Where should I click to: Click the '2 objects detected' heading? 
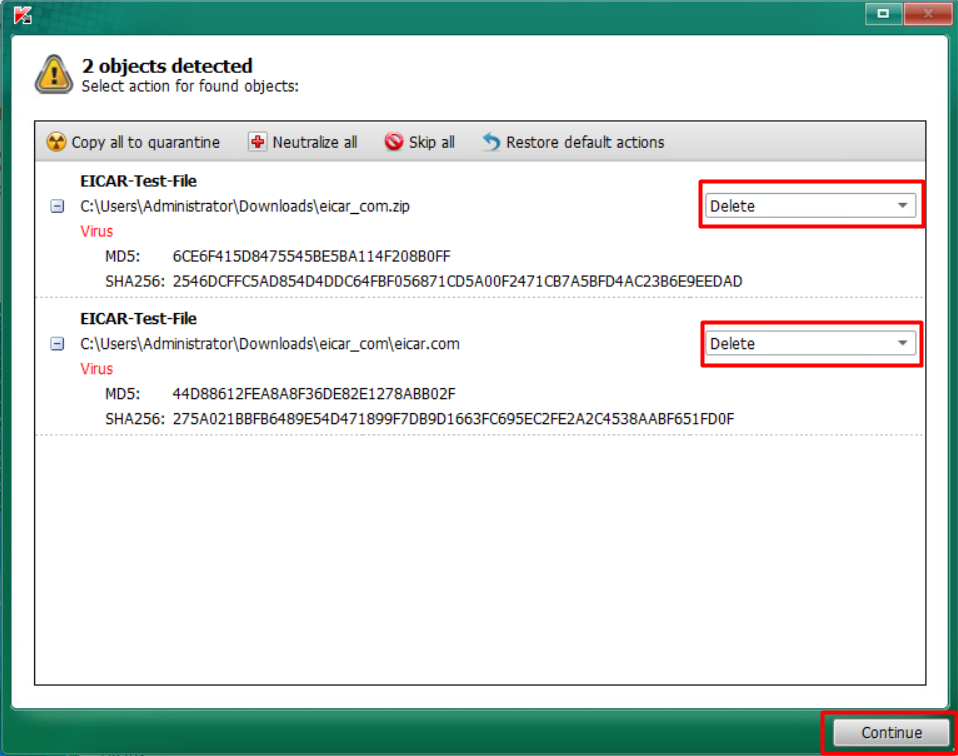pyautogui.click(x=167, y=65)
